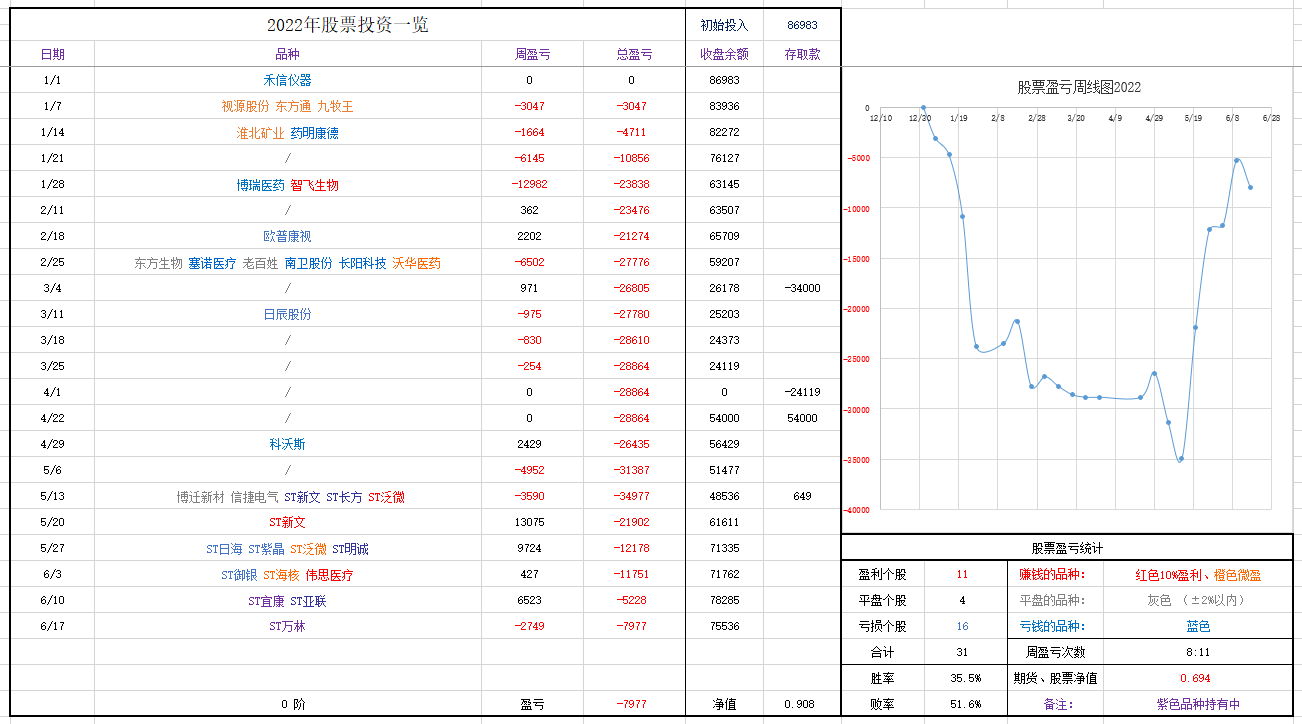This screenshot has height=724, width=1302.
Task: Click the weekly loss cell -12982
Action: [531, 184]
